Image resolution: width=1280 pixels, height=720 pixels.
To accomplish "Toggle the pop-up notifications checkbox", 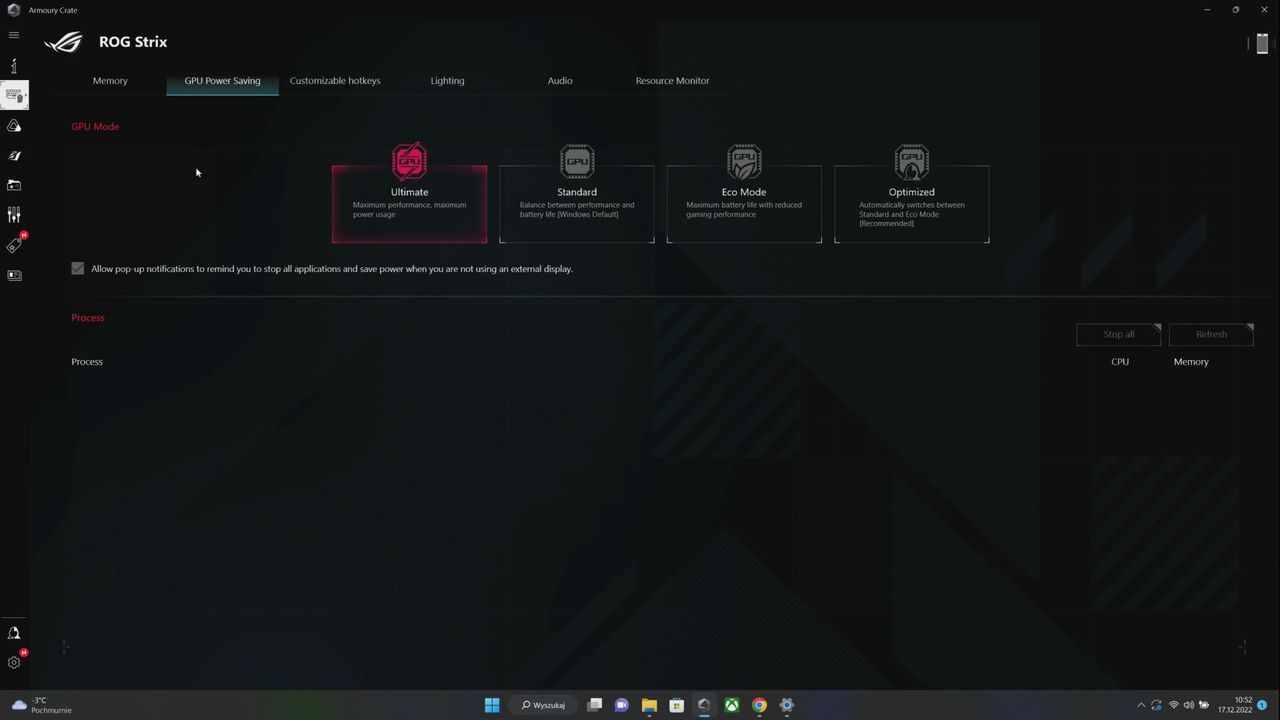I will (78, 268).
